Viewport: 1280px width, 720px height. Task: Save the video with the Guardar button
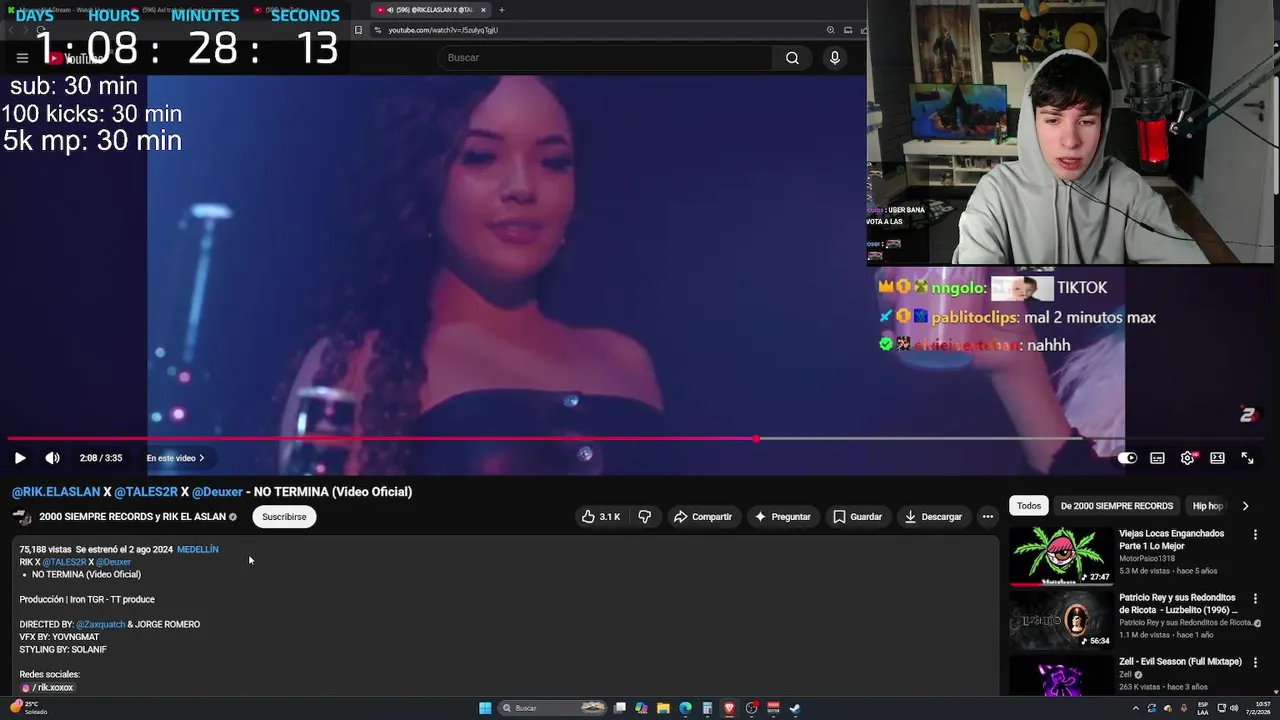tap(858, 517)
